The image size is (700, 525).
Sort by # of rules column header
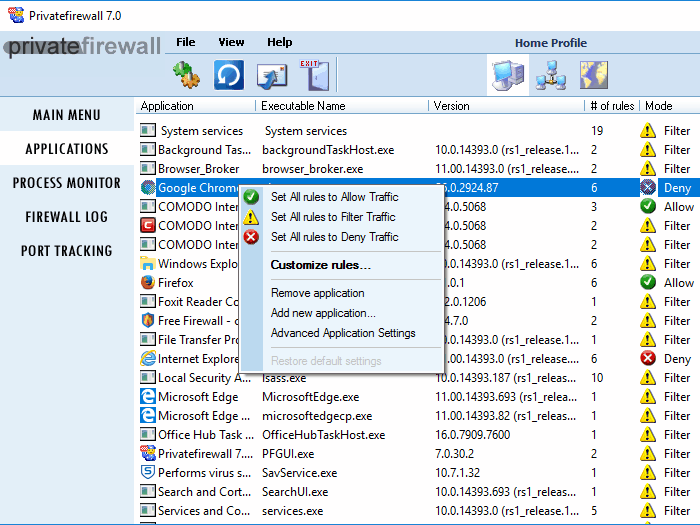tap(612, 106)
